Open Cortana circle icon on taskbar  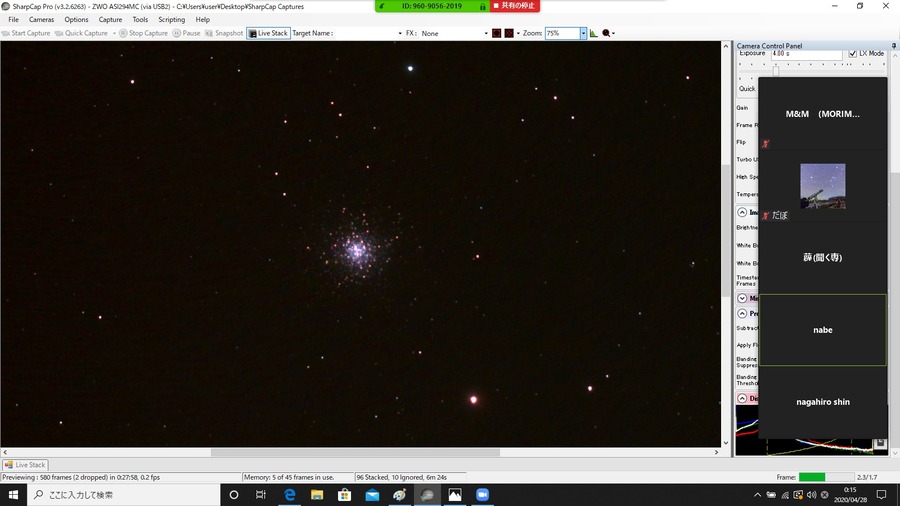coord(234,495)
